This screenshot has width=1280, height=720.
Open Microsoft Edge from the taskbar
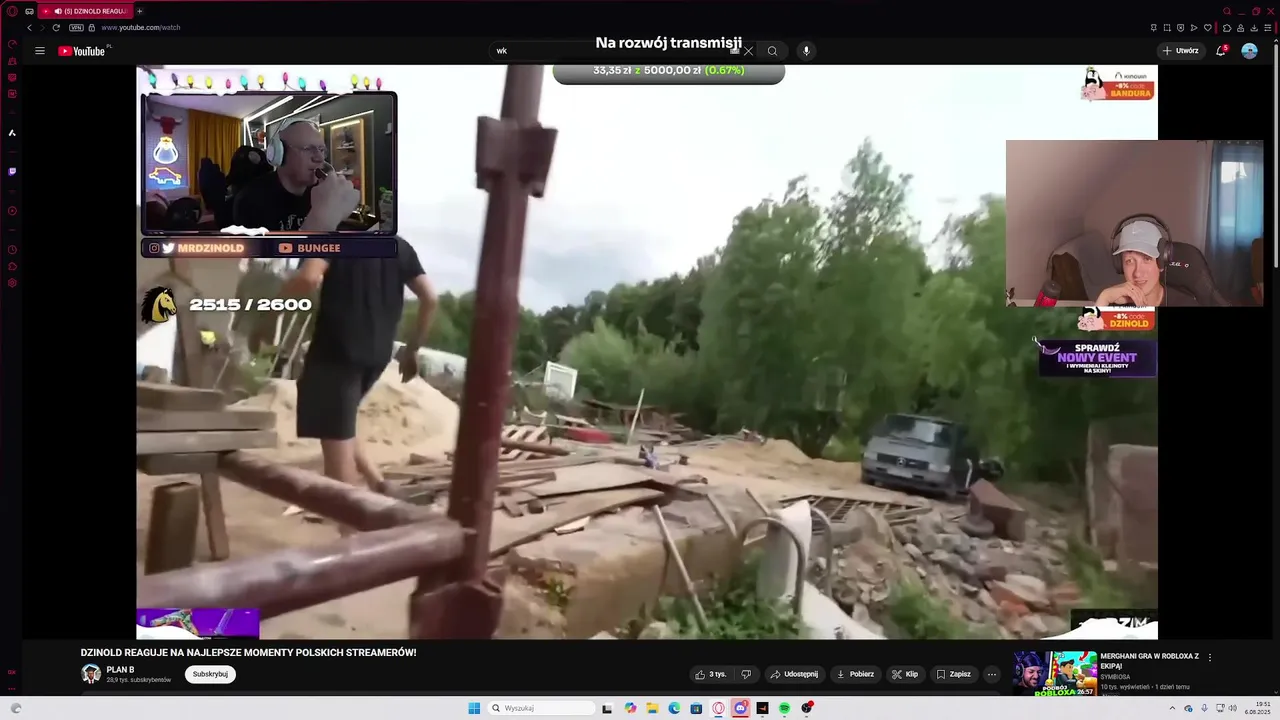(674, 708)
